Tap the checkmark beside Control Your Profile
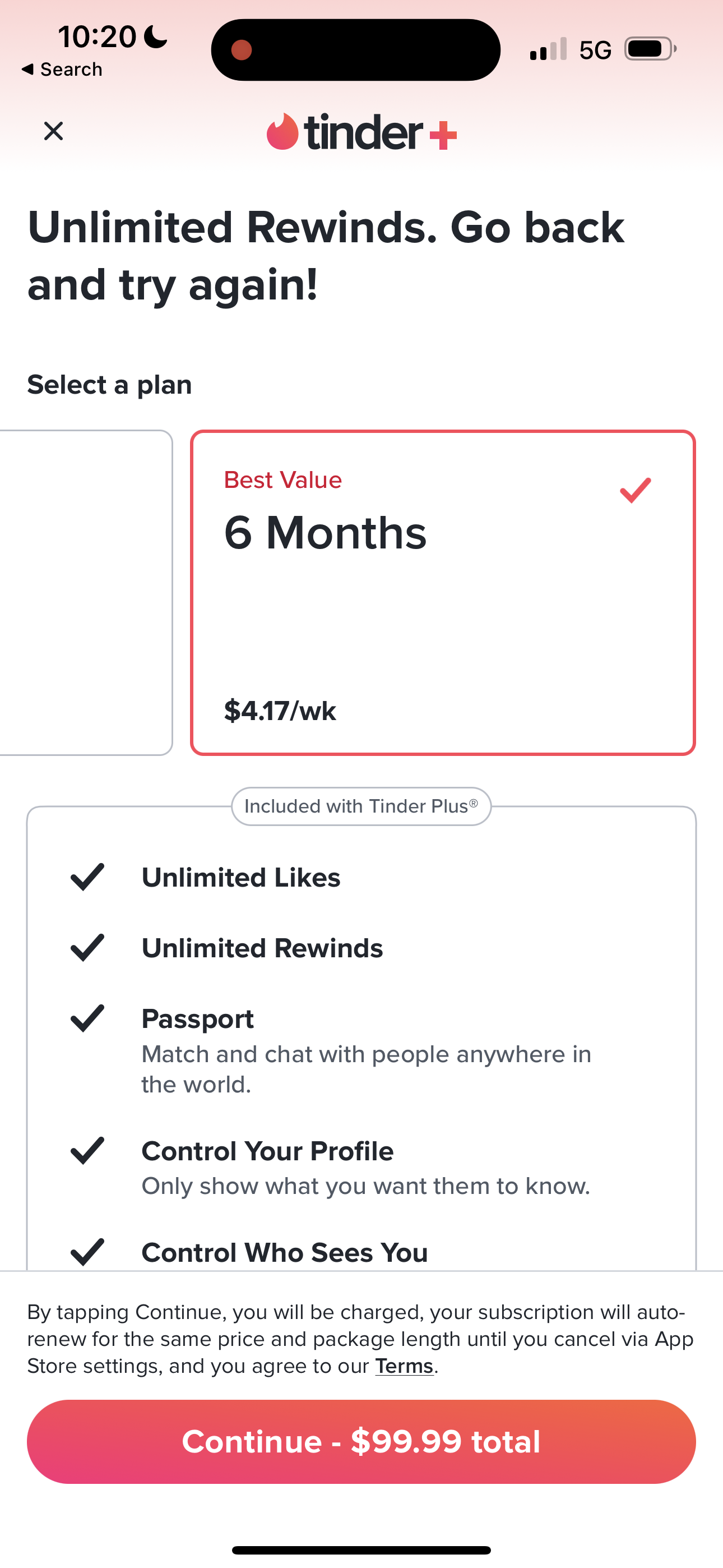This screenshot has height=1568, width=723. 87,1150
